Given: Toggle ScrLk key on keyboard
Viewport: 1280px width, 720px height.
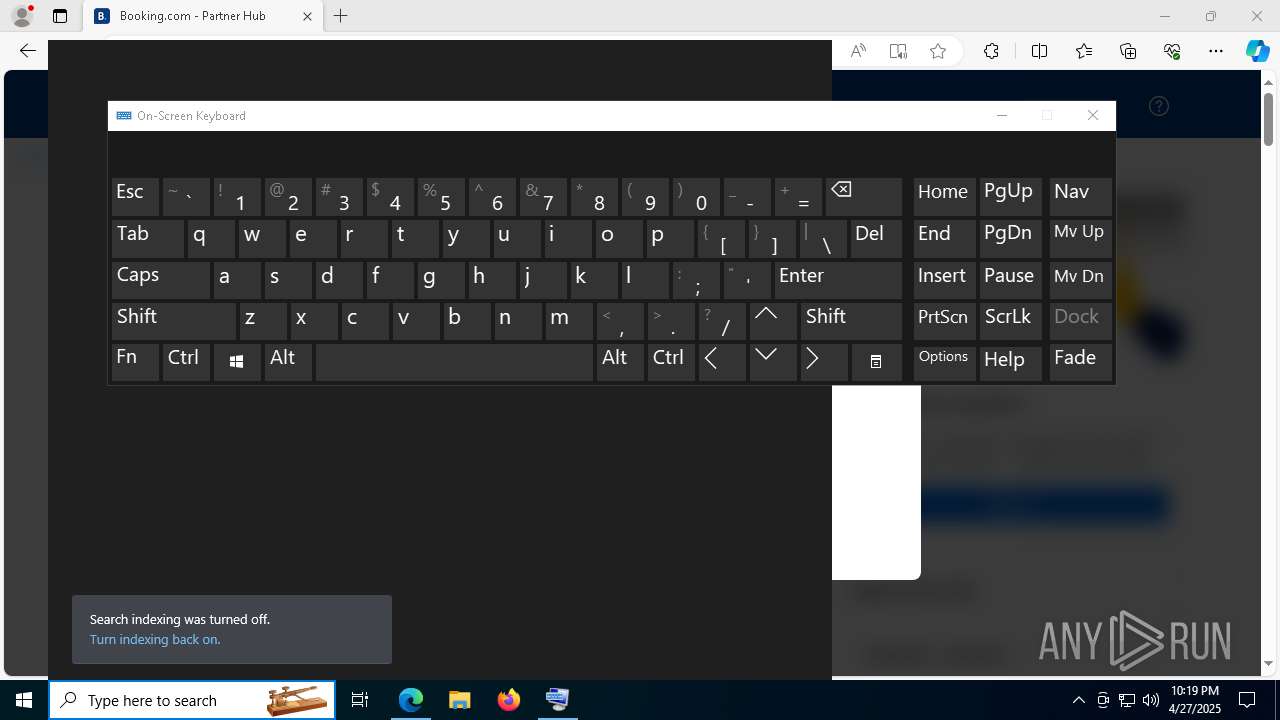Looking at the screenshot, I should (1011, 321).
